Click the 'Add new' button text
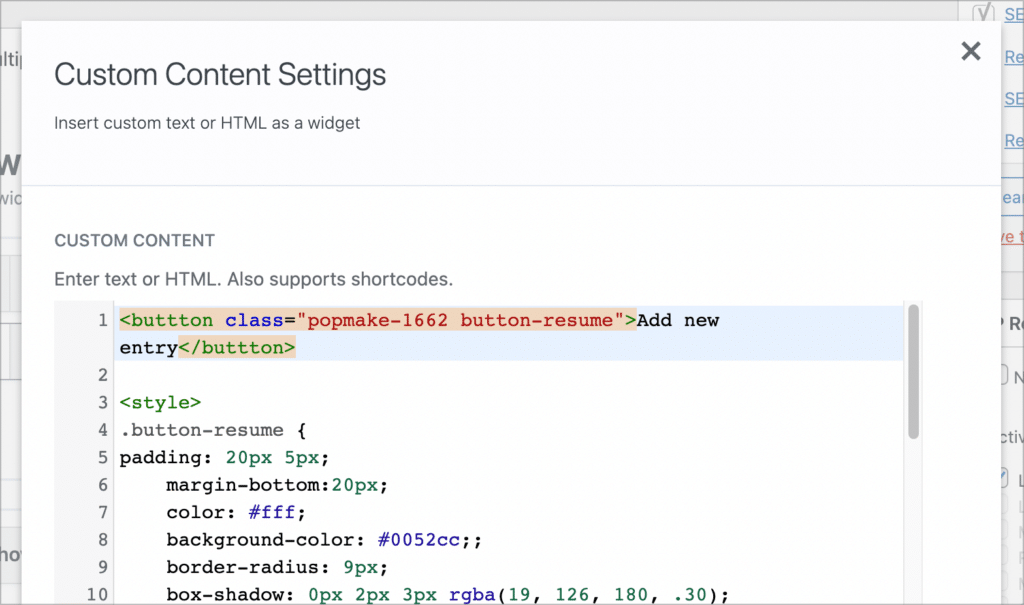Viewport: 1024px width, 605px height. point(678,320)
